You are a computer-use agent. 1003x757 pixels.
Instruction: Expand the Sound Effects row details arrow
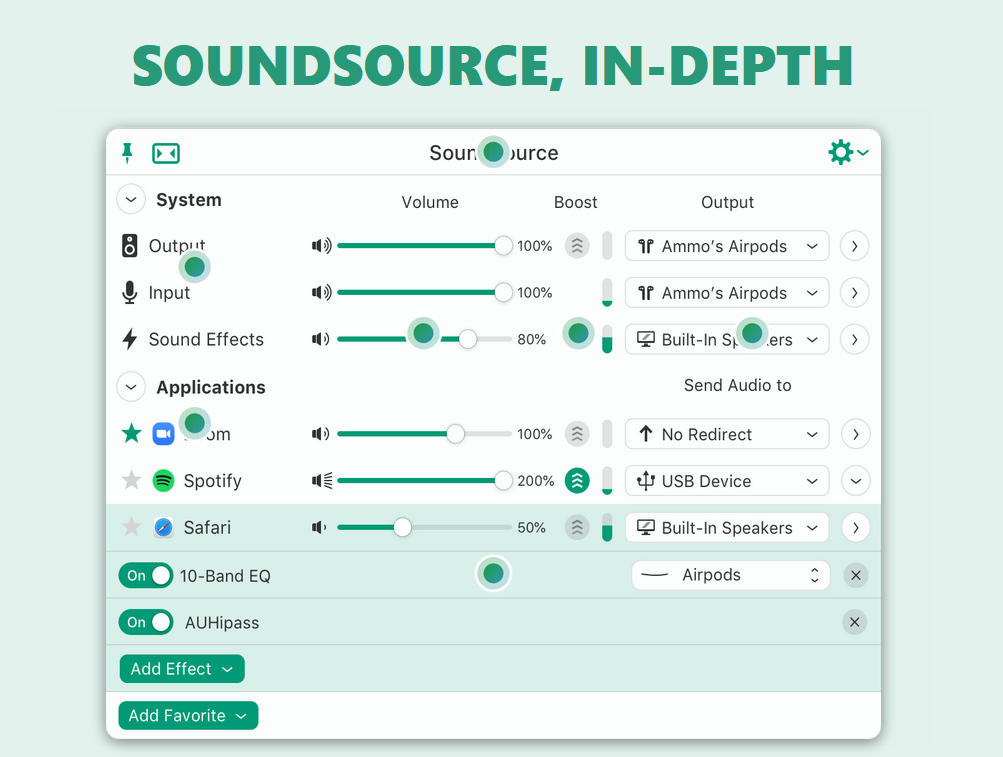pyautogui.click(x=855, y=339)
